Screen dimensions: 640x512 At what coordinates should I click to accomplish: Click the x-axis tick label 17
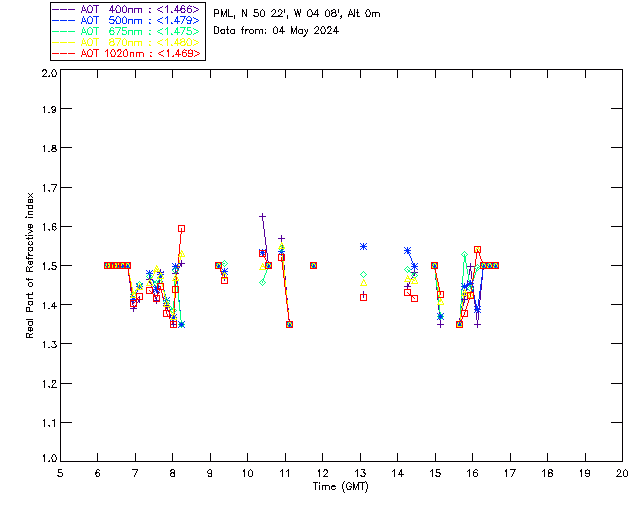(x=510, y=473)
